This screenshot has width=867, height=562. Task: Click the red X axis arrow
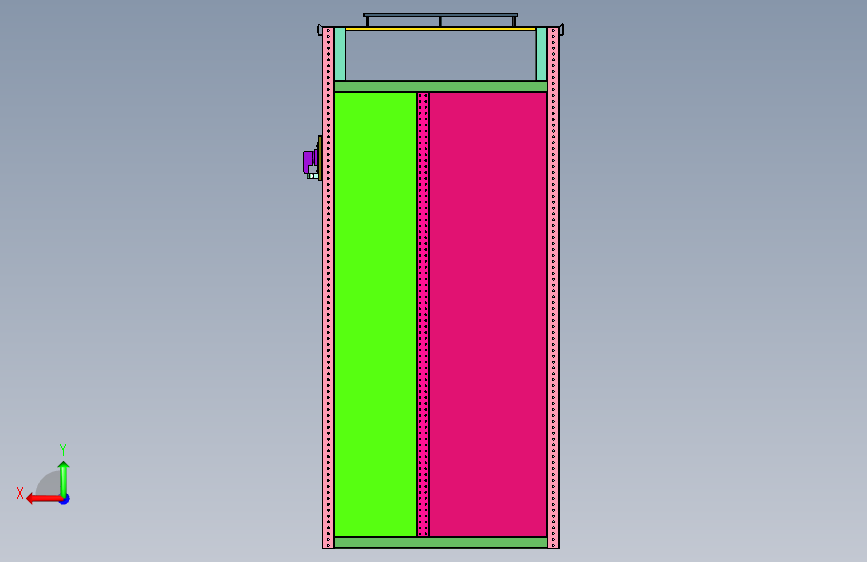43,499
